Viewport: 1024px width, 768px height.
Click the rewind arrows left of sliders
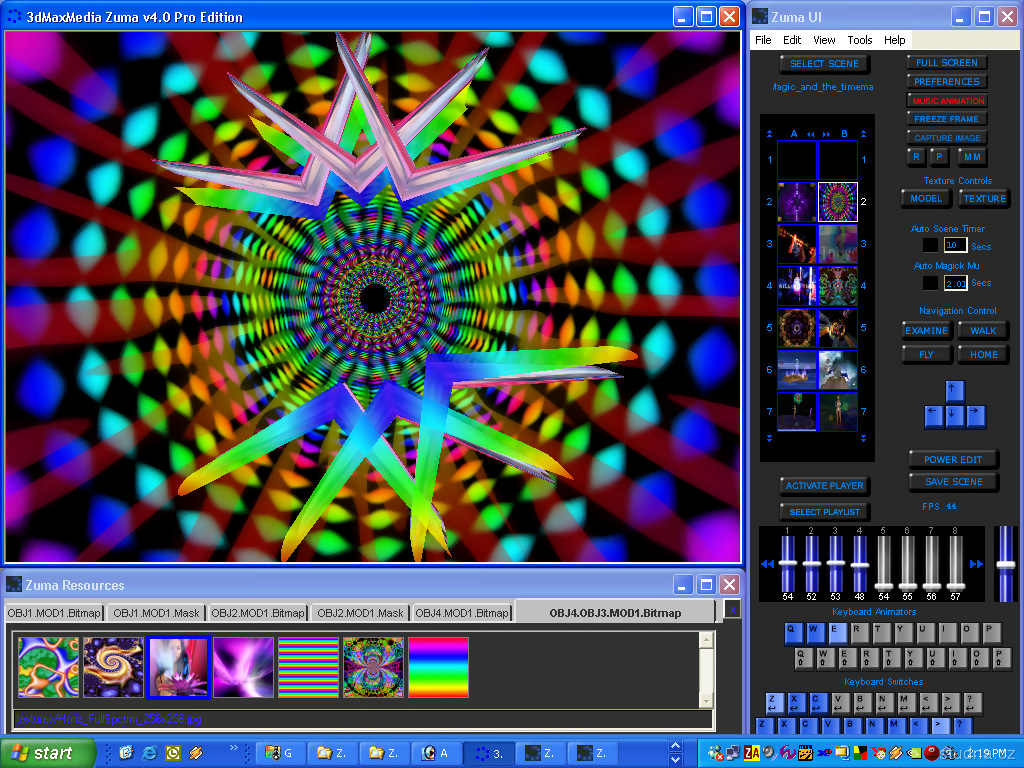pyautogui.click(x=767, y=564)
